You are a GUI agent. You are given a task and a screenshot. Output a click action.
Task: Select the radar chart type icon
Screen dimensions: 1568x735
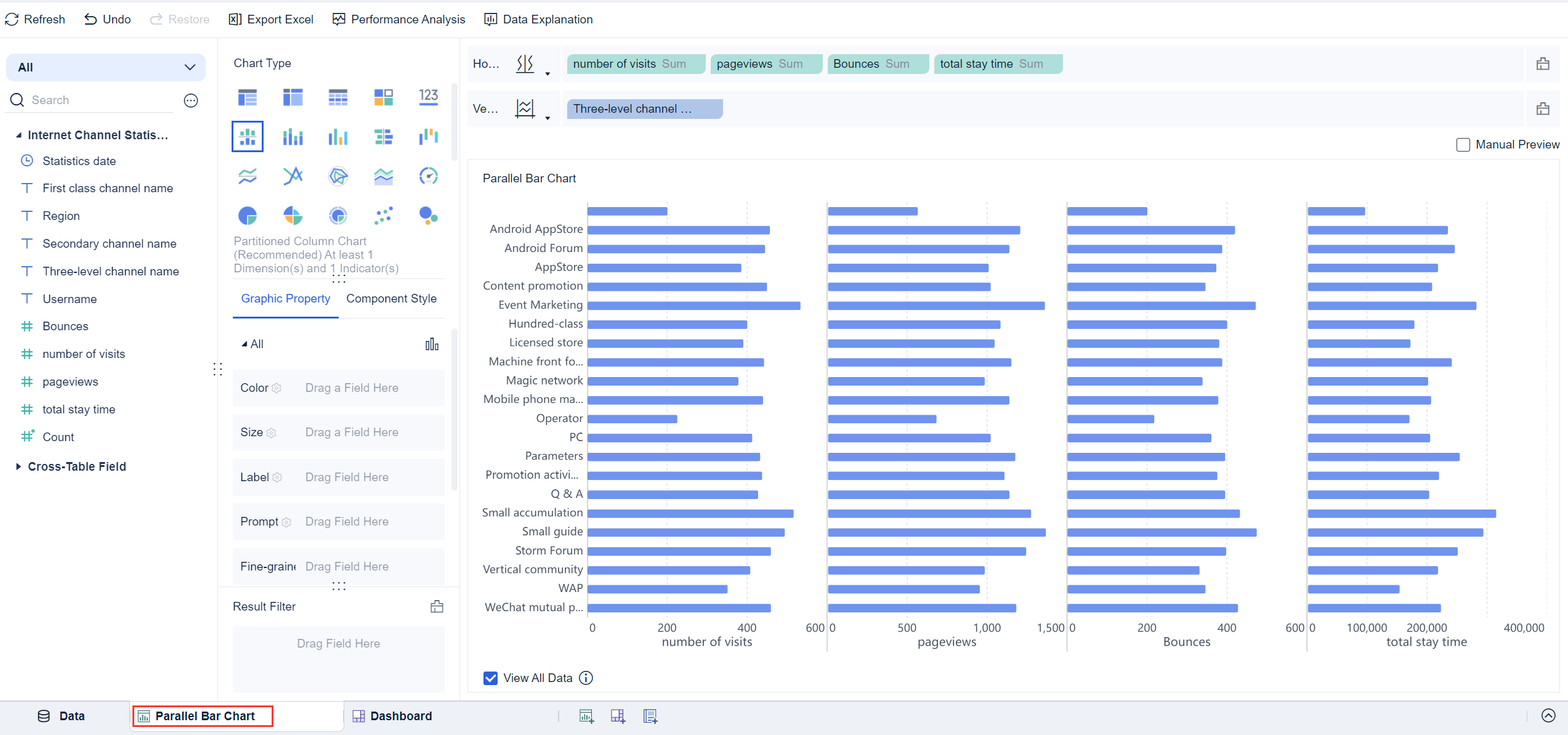(x=337, y=176)
